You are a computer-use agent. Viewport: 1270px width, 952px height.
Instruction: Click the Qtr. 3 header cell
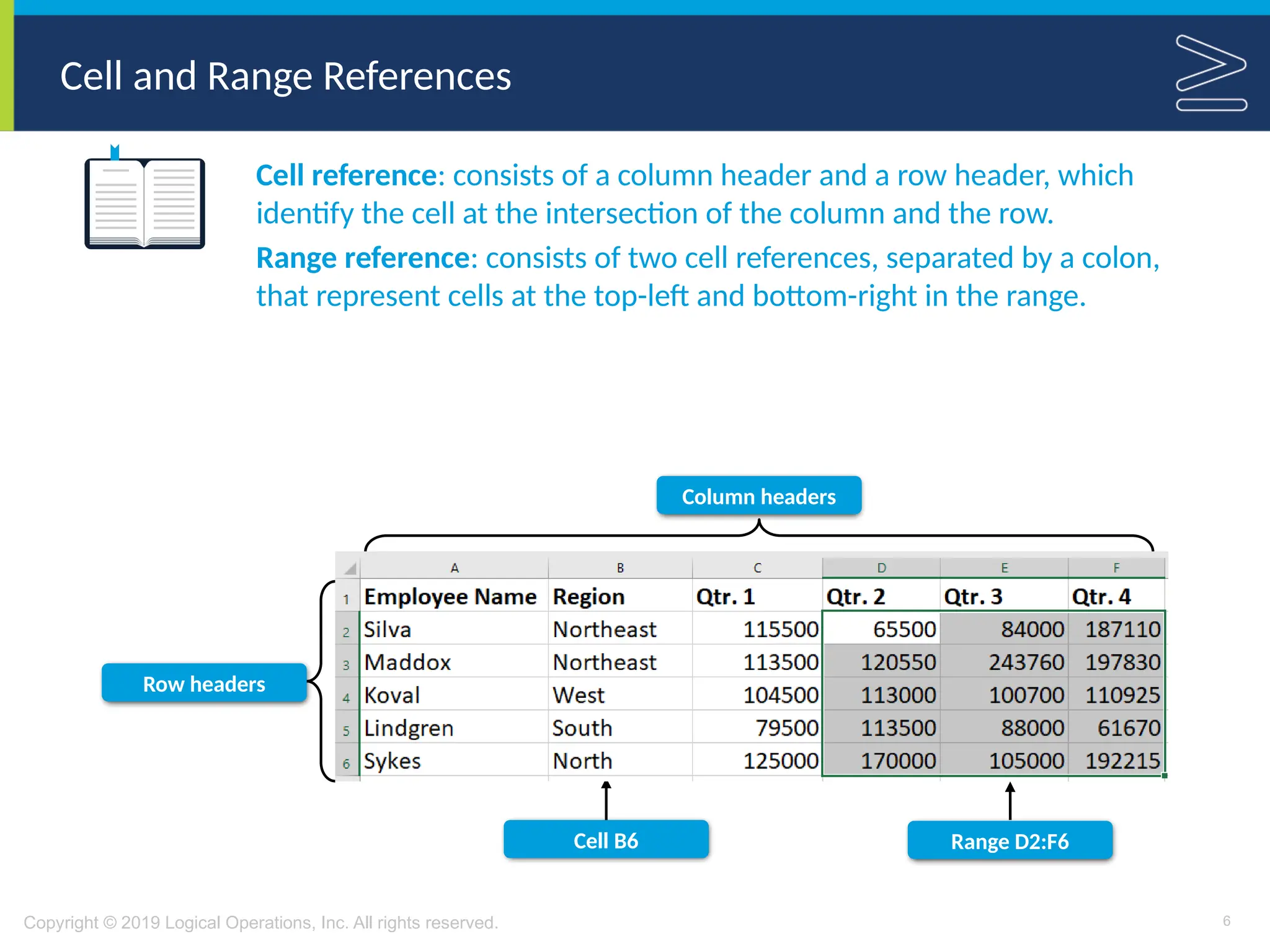click(x=1004, y=596)
